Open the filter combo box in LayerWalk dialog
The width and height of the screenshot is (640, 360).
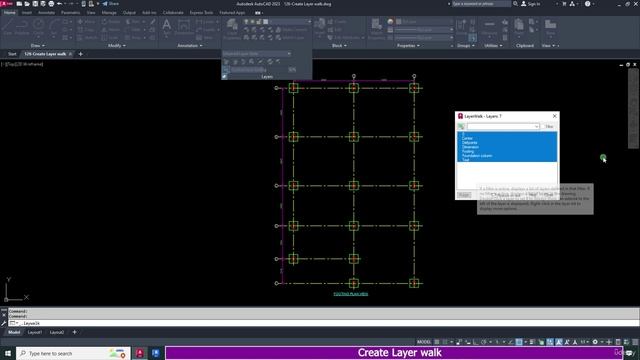[503, 127]
